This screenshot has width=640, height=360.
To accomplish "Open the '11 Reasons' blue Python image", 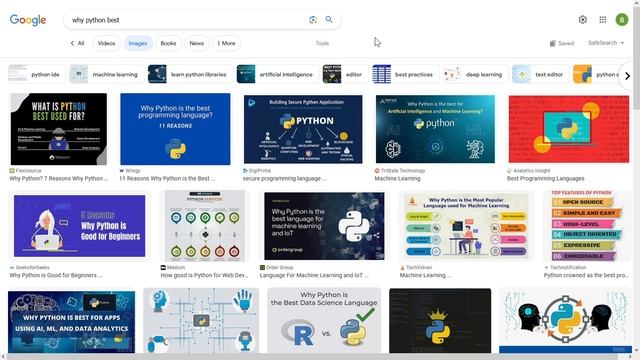I will [175, 129].
